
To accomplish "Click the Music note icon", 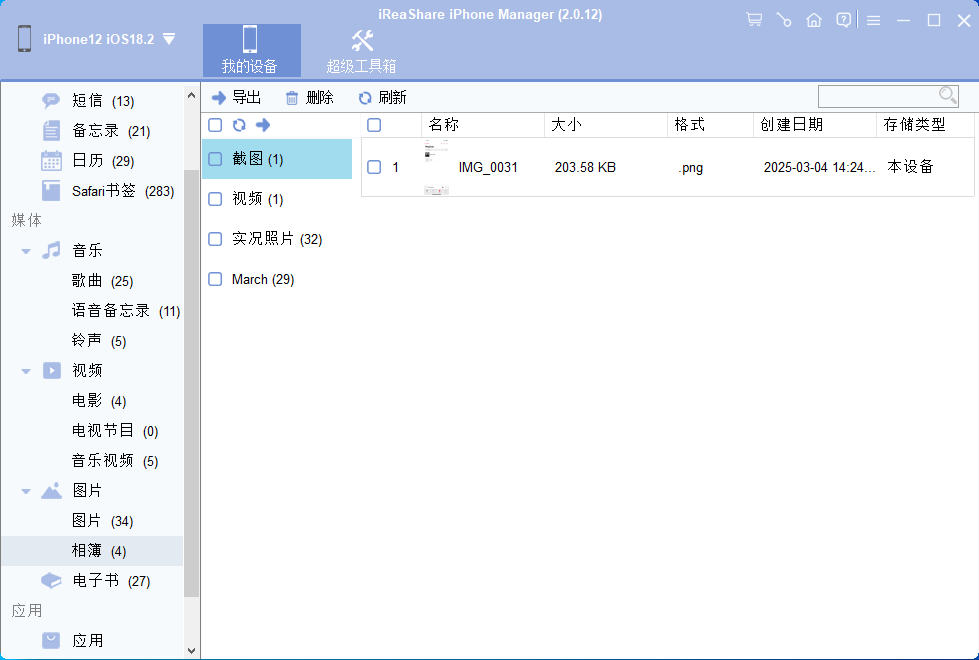I will pyautogui.click(x=51, y=250).
